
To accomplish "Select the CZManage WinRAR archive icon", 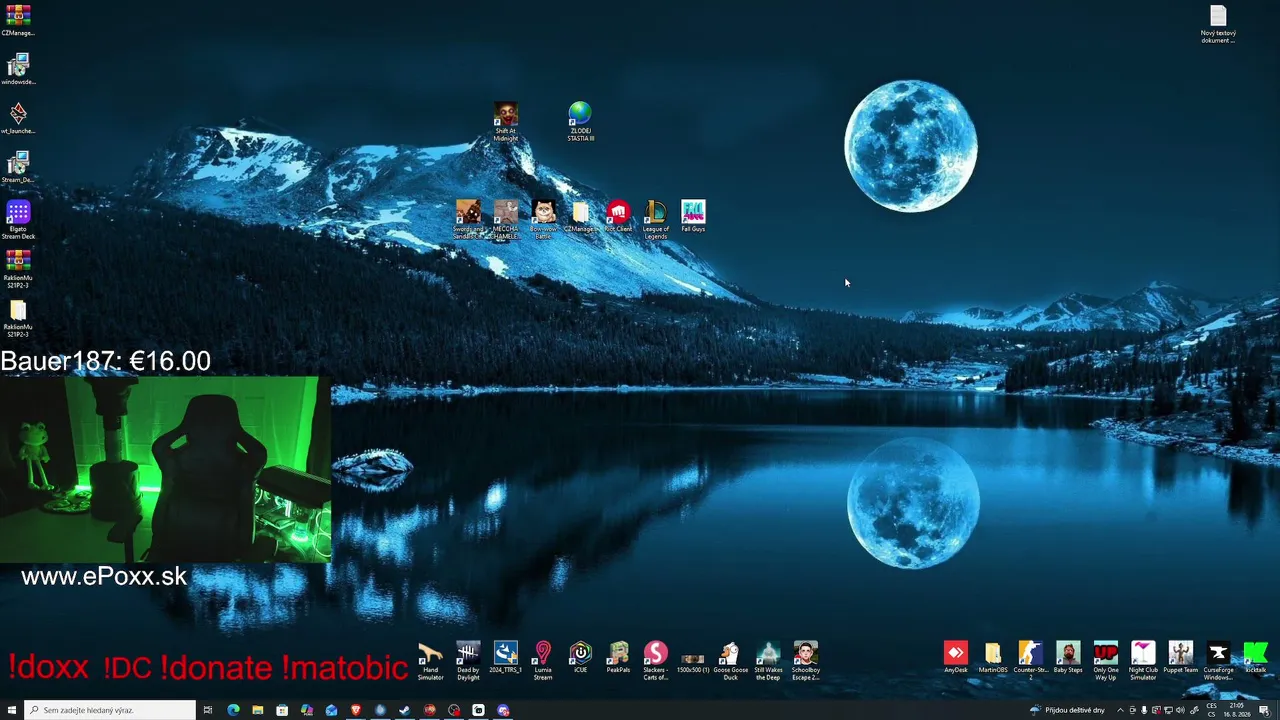I will (x=18, y=20).
